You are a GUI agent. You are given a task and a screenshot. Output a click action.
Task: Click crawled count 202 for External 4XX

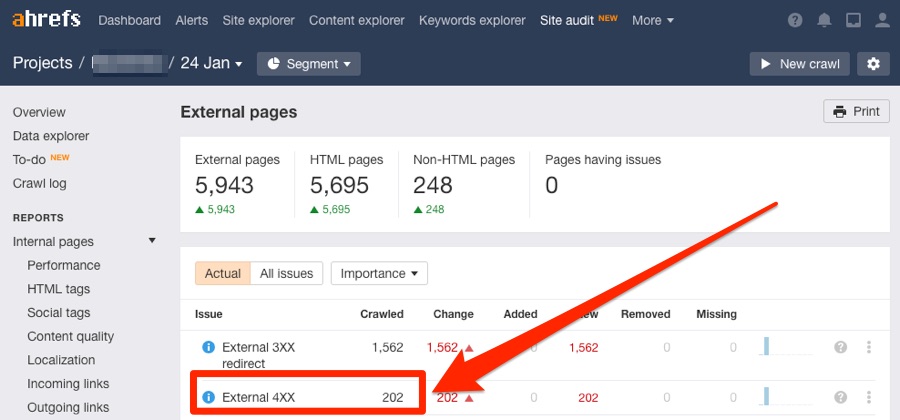(393, 397)
